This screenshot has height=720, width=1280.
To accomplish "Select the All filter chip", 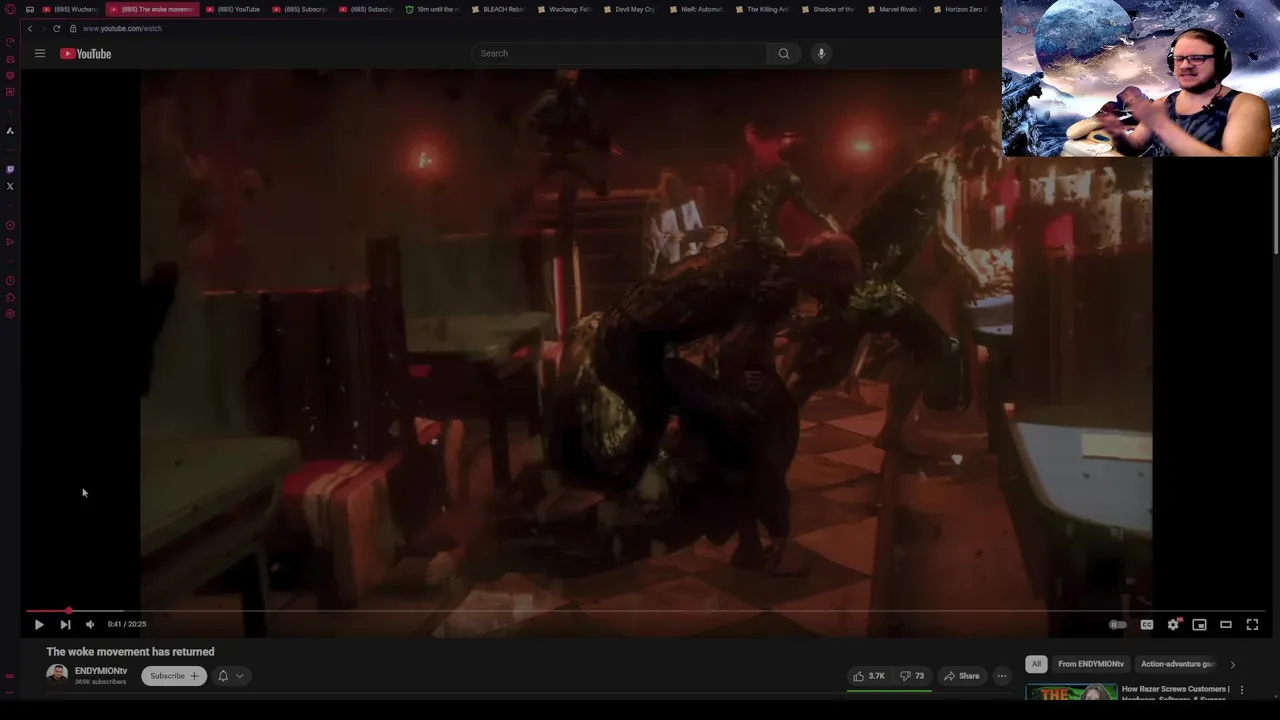I will tap(1036, 664).
